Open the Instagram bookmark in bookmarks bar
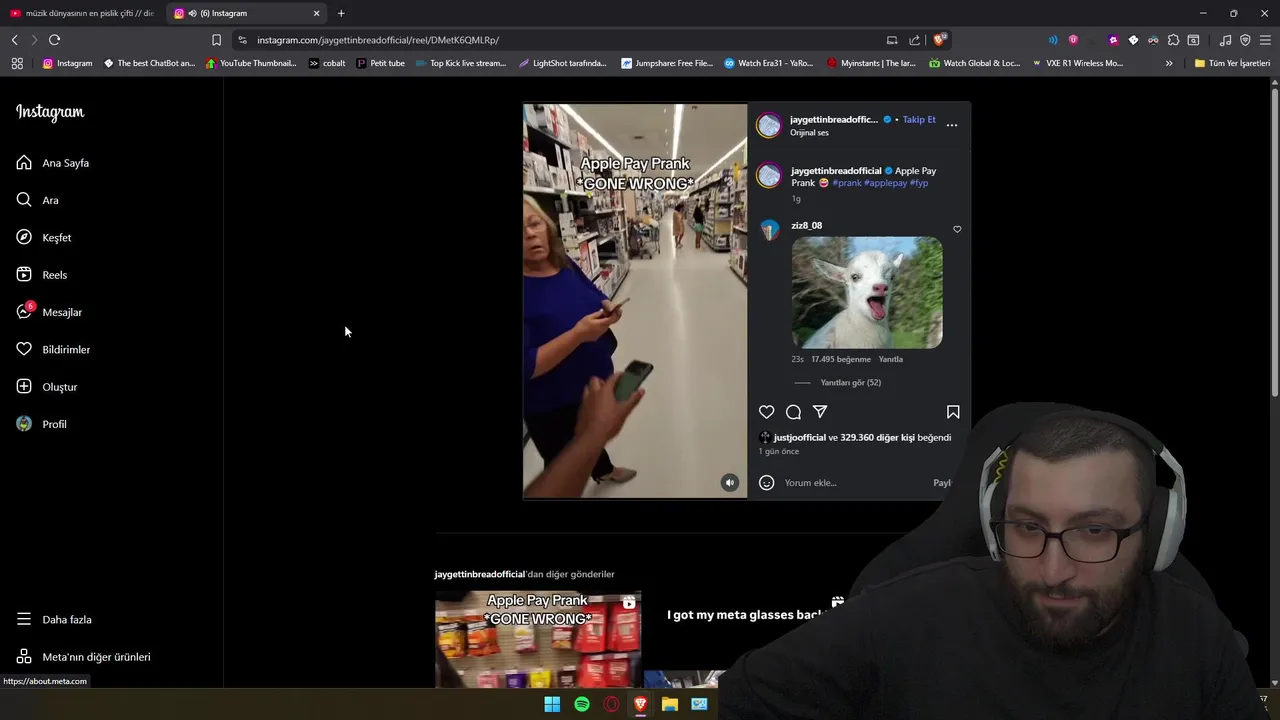Viewport: 1280px width, 720px height. (67, 63)
